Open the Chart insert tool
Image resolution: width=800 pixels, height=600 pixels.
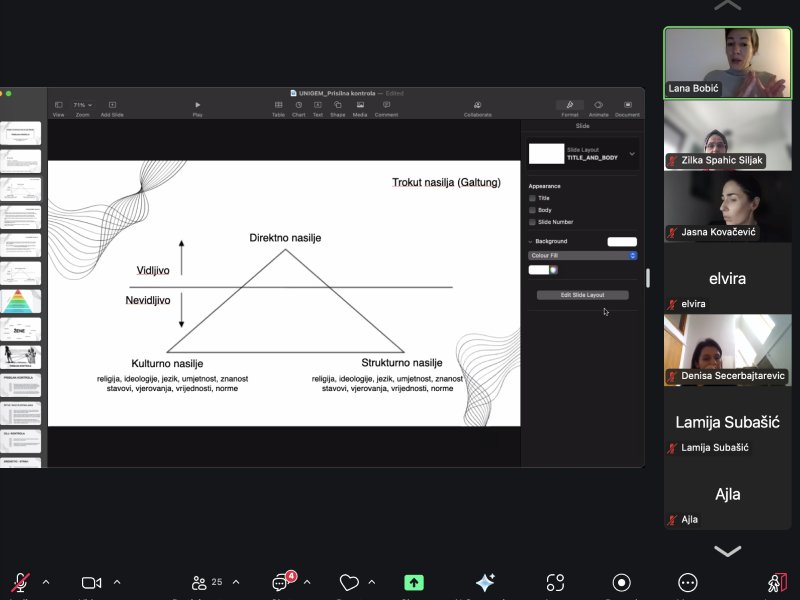[298, 105]
